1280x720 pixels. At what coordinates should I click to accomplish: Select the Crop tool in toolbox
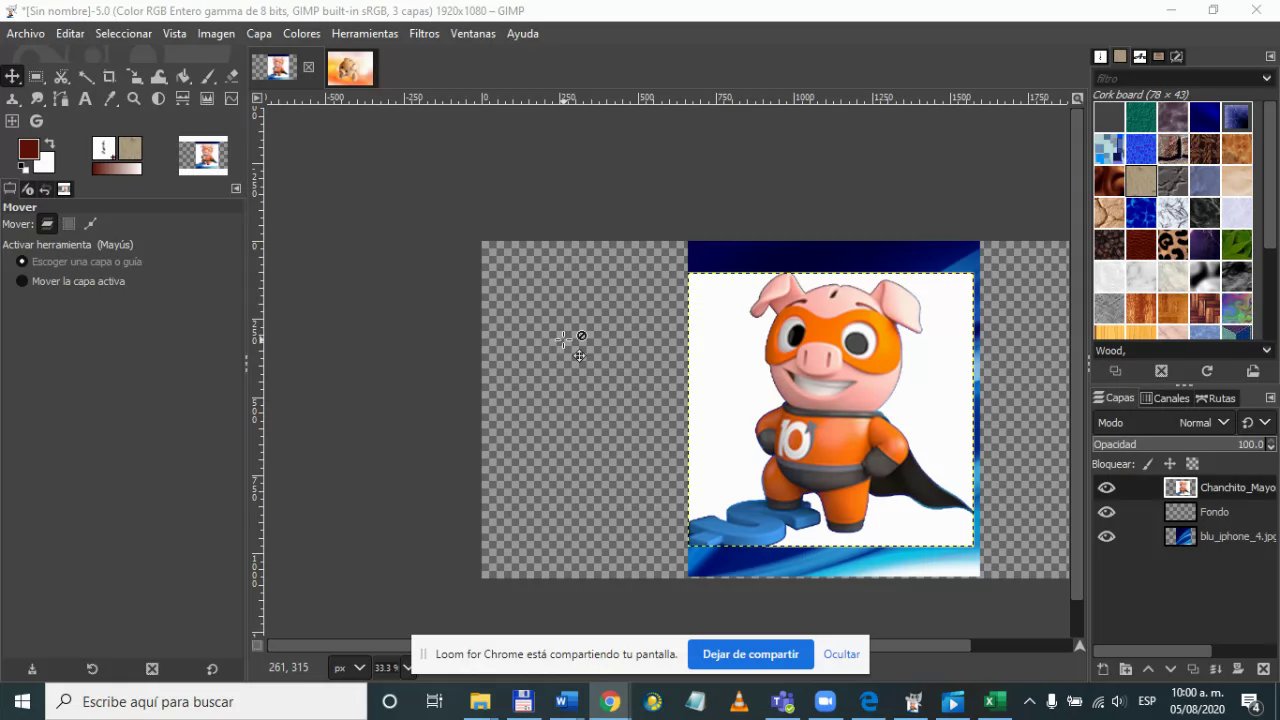point(109,76)
